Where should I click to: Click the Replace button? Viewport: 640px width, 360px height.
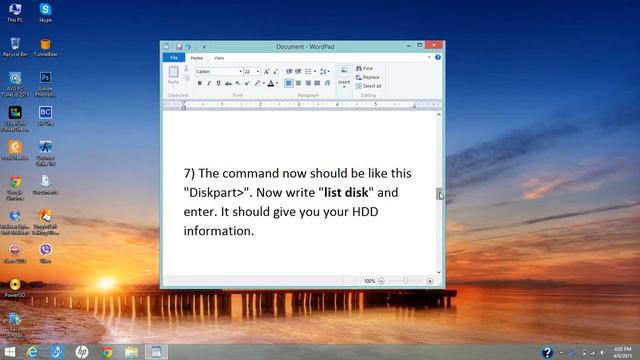(368, 77)
